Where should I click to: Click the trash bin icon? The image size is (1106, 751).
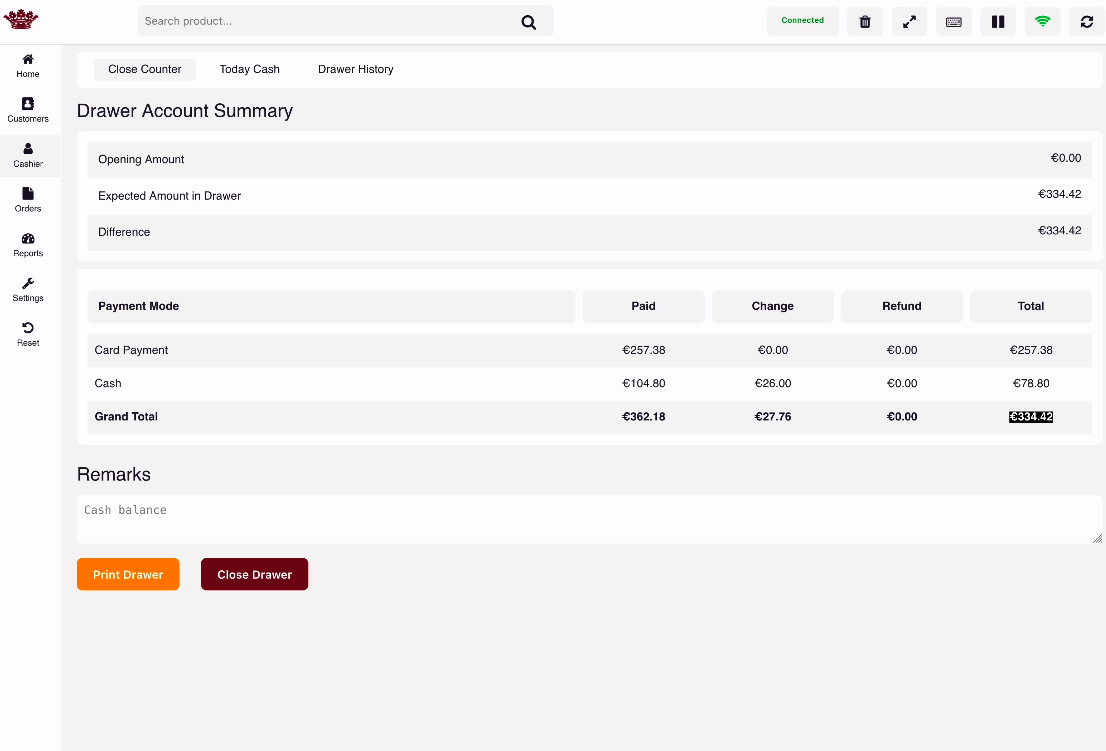tap(865, 22)
